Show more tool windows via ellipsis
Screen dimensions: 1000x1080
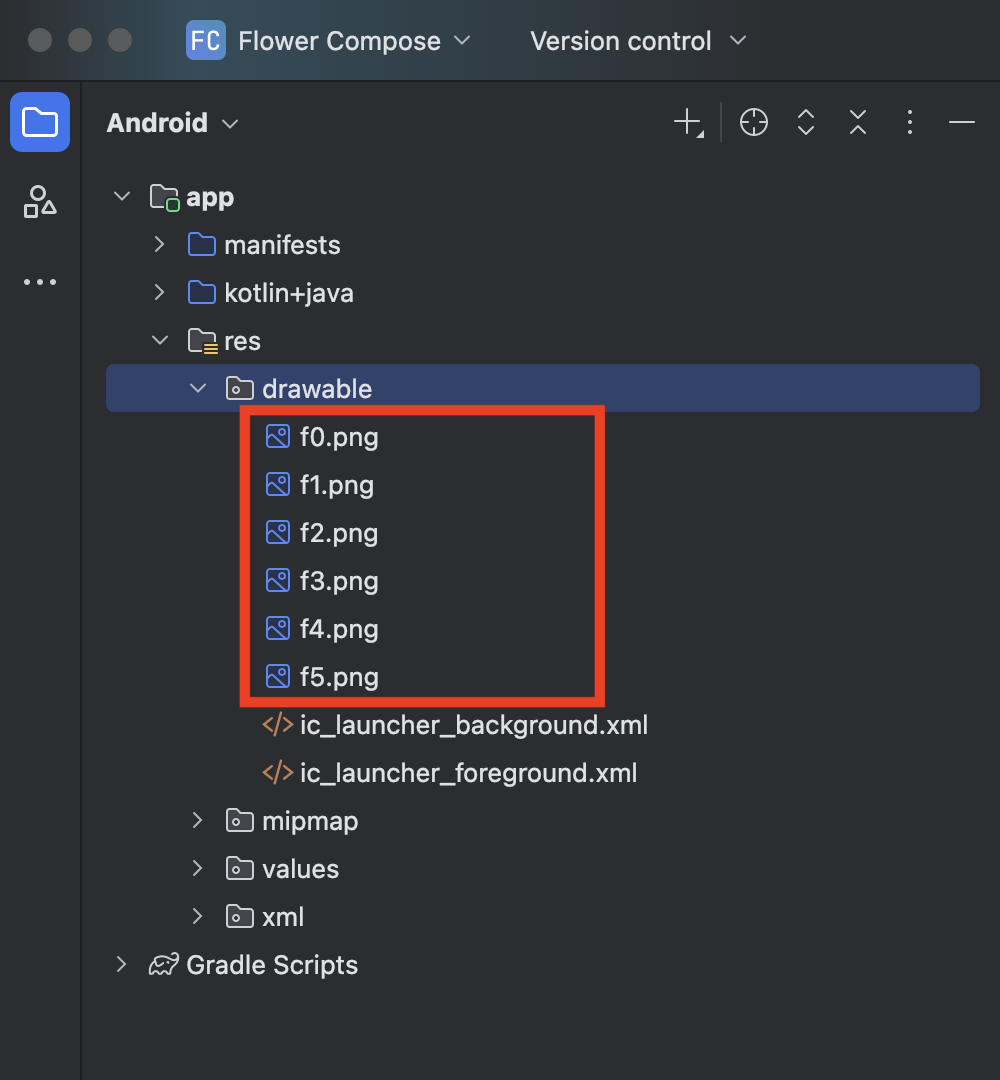click(40, 282)
